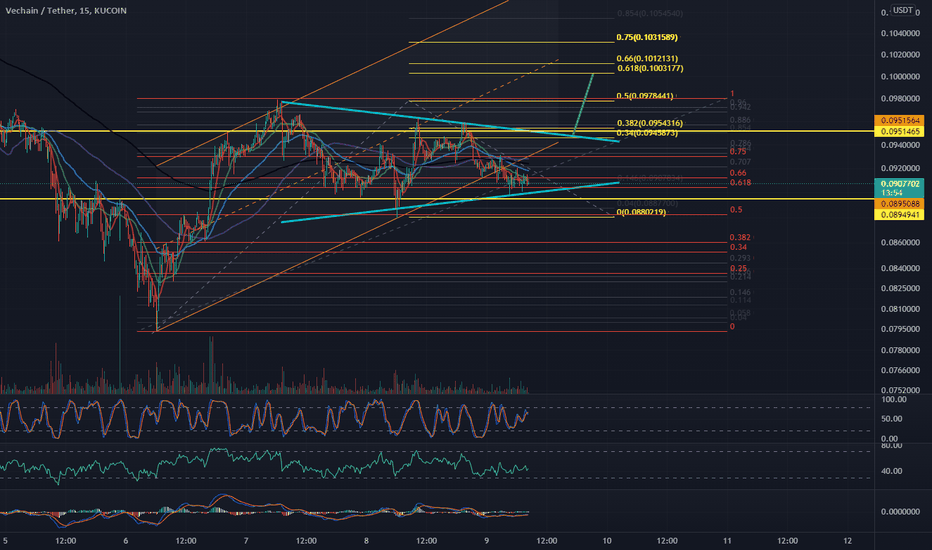
Task: Click the 0.0860000 price axis label
Action: pos(900,243)
